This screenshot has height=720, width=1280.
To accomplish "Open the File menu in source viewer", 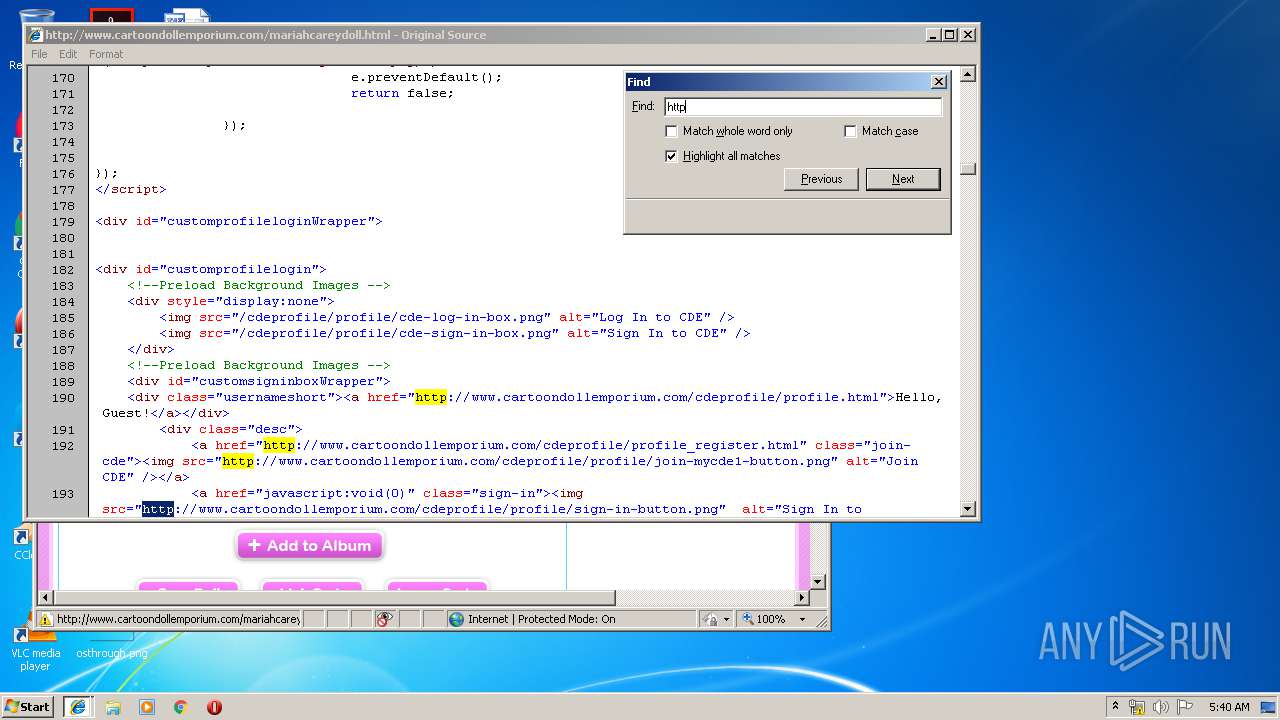I will (39, 54).
